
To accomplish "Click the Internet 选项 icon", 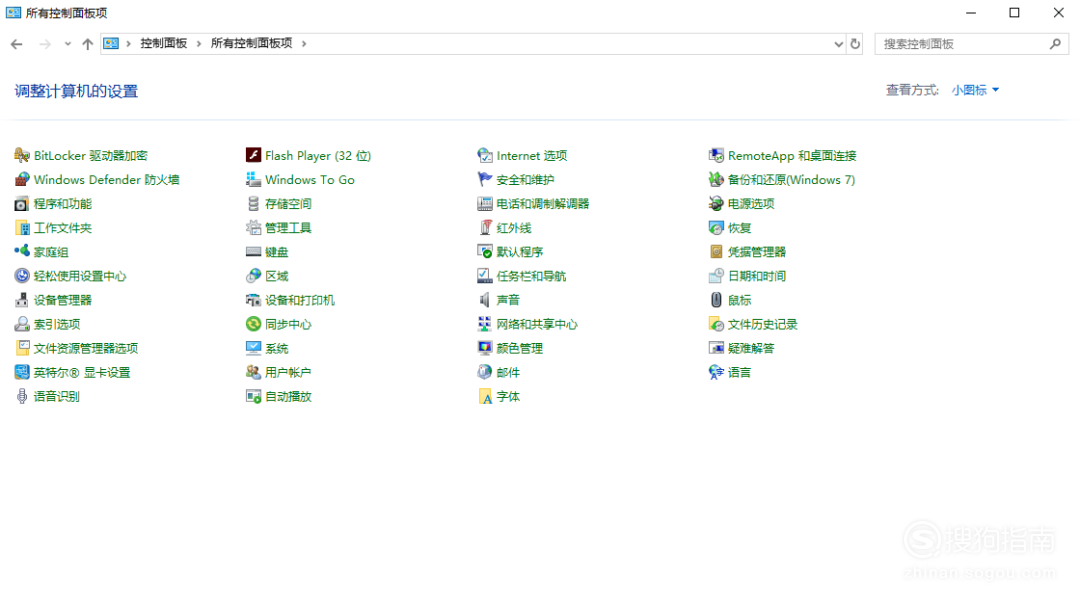I will [485, 156].
